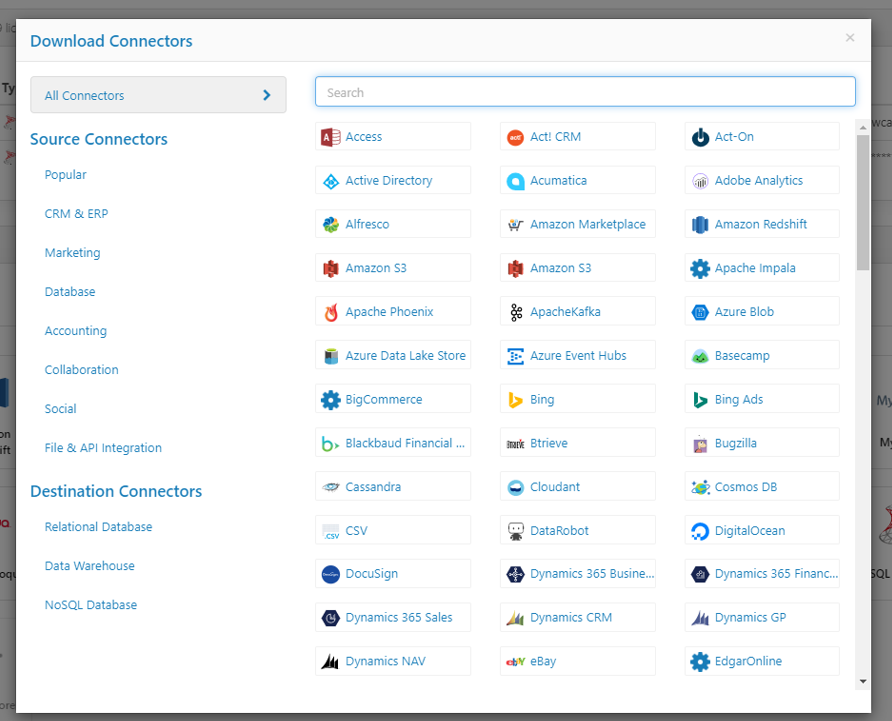Choose the ApacheKafka connector icon
The image size is (892, 721).
(x=516, y=312)
